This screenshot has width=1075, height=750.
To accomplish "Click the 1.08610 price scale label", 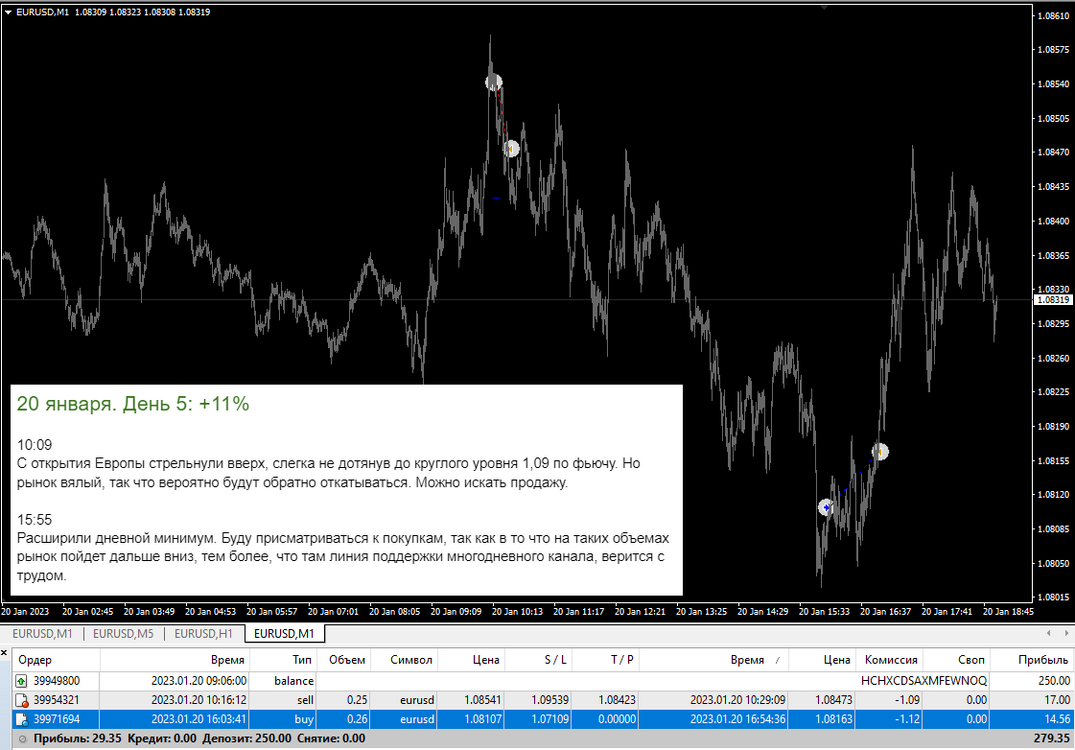I will (x=1053, y=16).
